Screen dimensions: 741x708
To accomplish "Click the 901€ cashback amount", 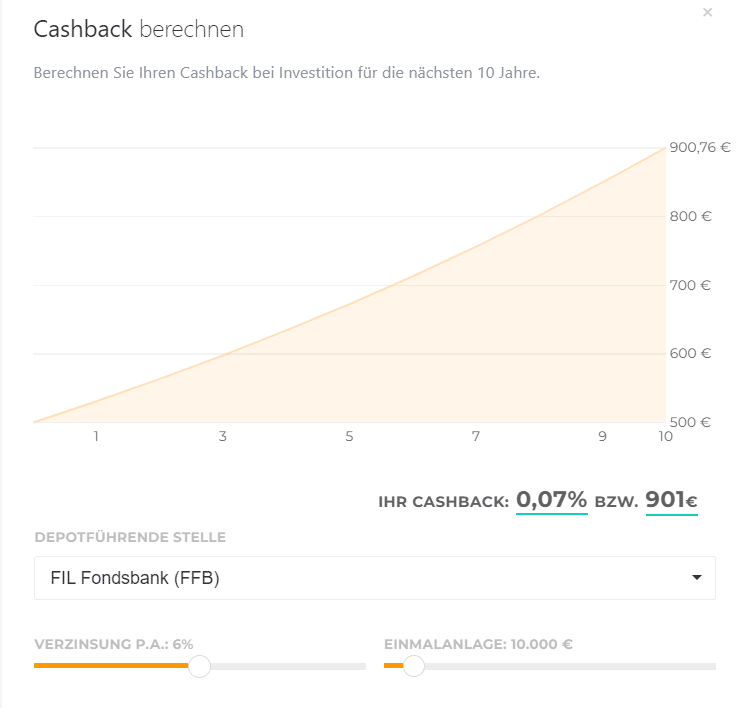I will (671, 500).
